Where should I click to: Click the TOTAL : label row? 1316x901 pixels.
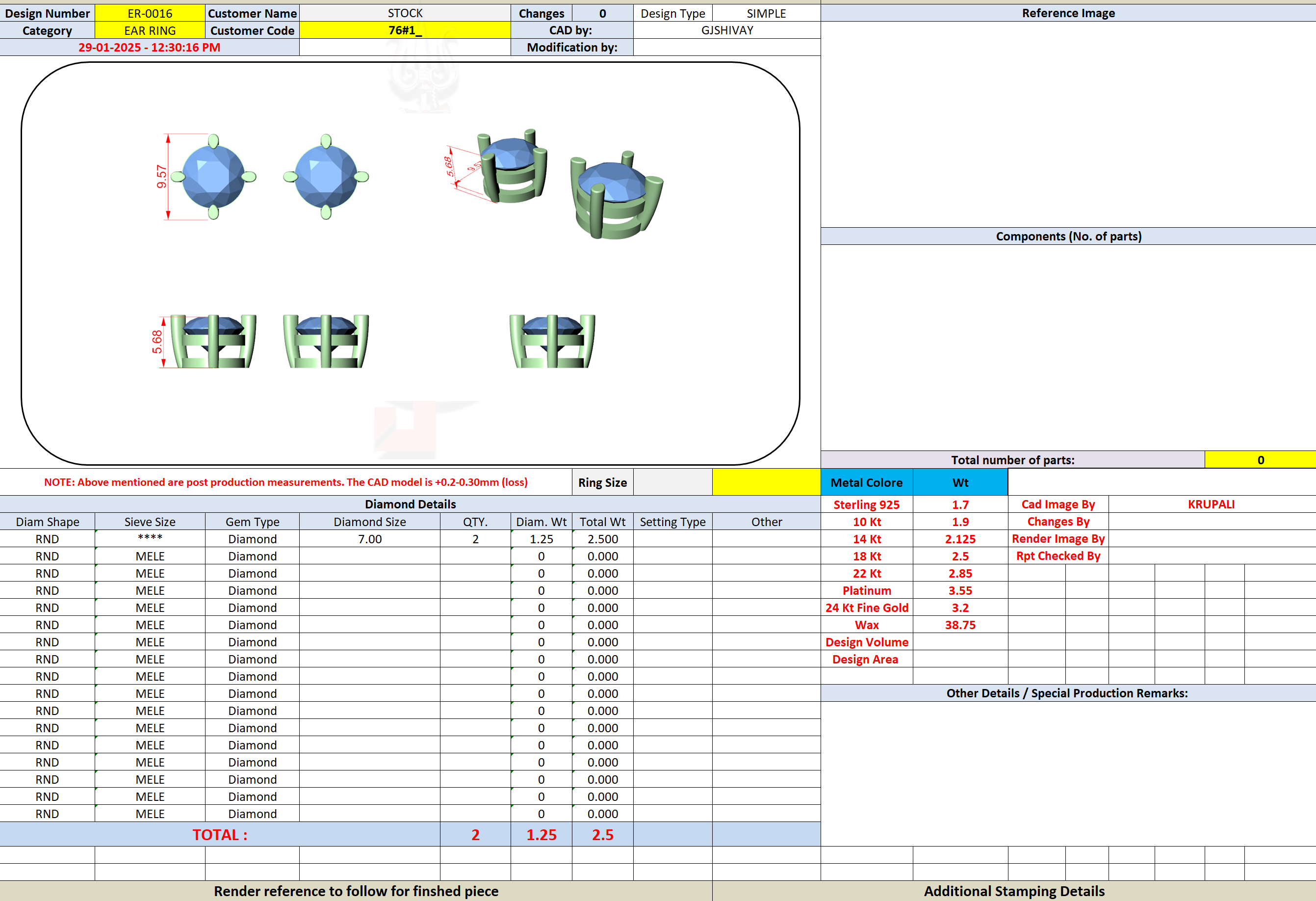point(220,834)
